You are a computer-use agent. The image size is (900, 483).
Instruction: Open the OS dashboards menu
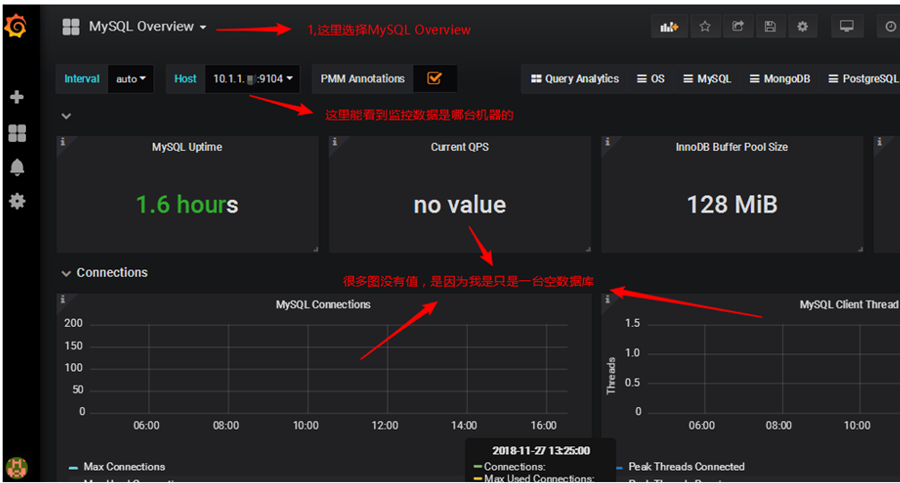(x=651, y=79)
